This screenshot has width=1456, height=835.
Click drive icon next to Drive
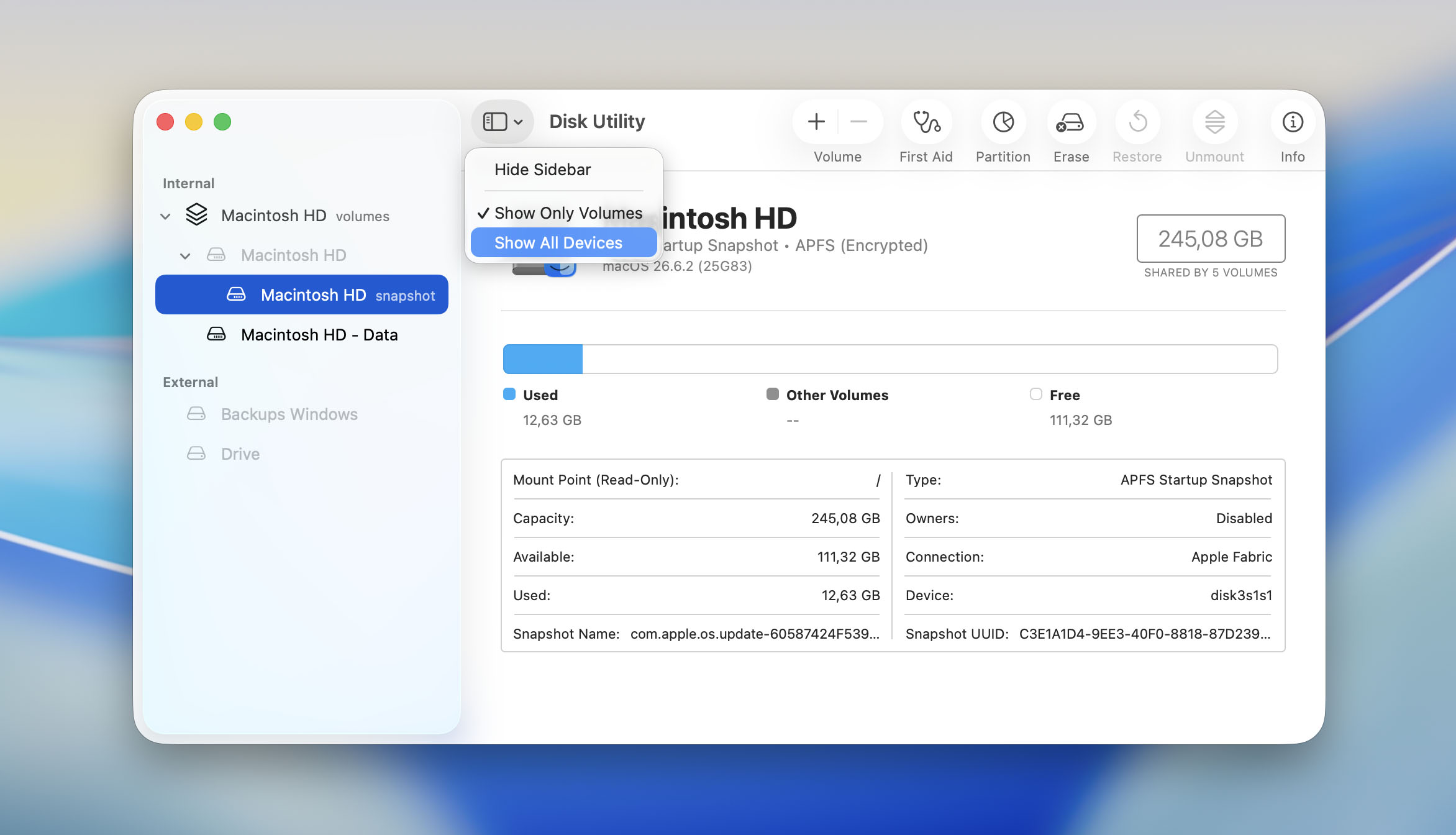point(196,454)
